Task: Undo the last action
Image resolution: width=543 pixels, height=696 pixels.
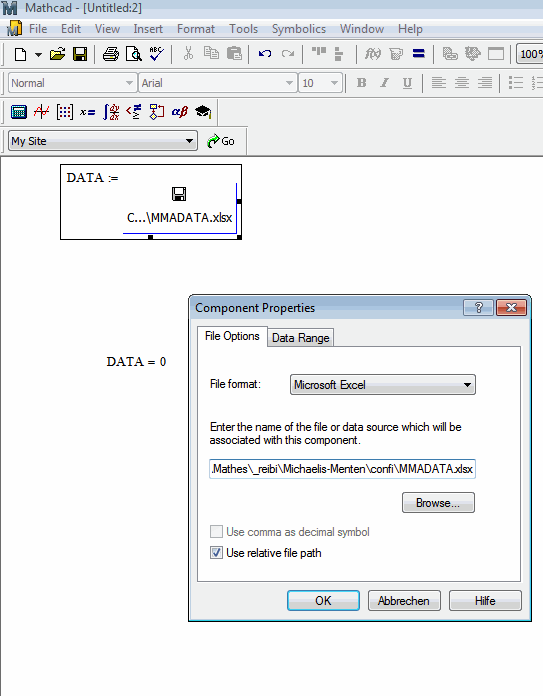Action: tap(265, 54)
